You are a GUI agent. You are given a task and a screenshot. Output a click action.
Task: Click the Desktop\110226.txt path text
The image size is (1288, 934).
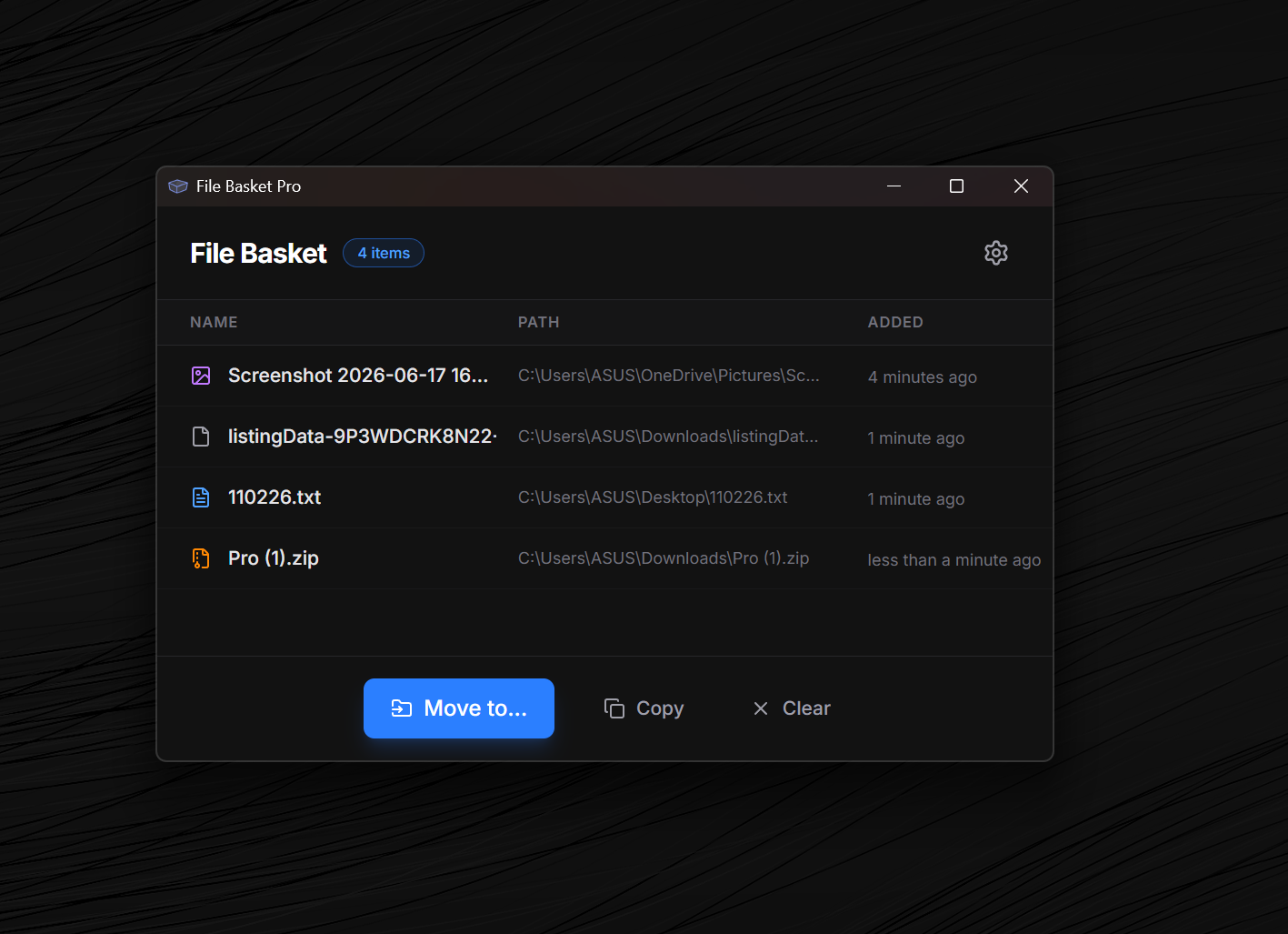tap(653, 497)
